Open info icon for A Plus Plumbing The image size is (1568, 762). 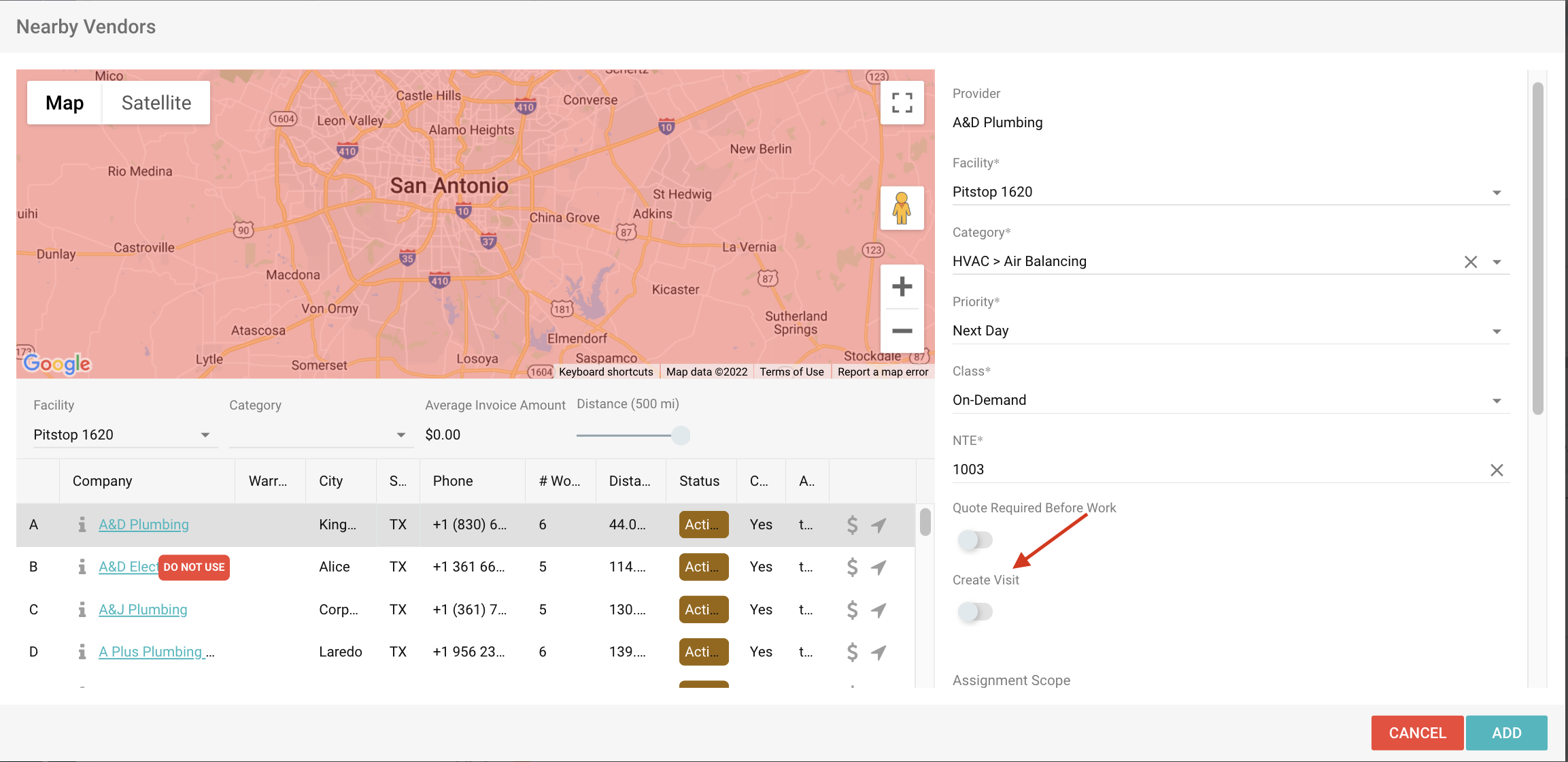click(x=82, y=652)
